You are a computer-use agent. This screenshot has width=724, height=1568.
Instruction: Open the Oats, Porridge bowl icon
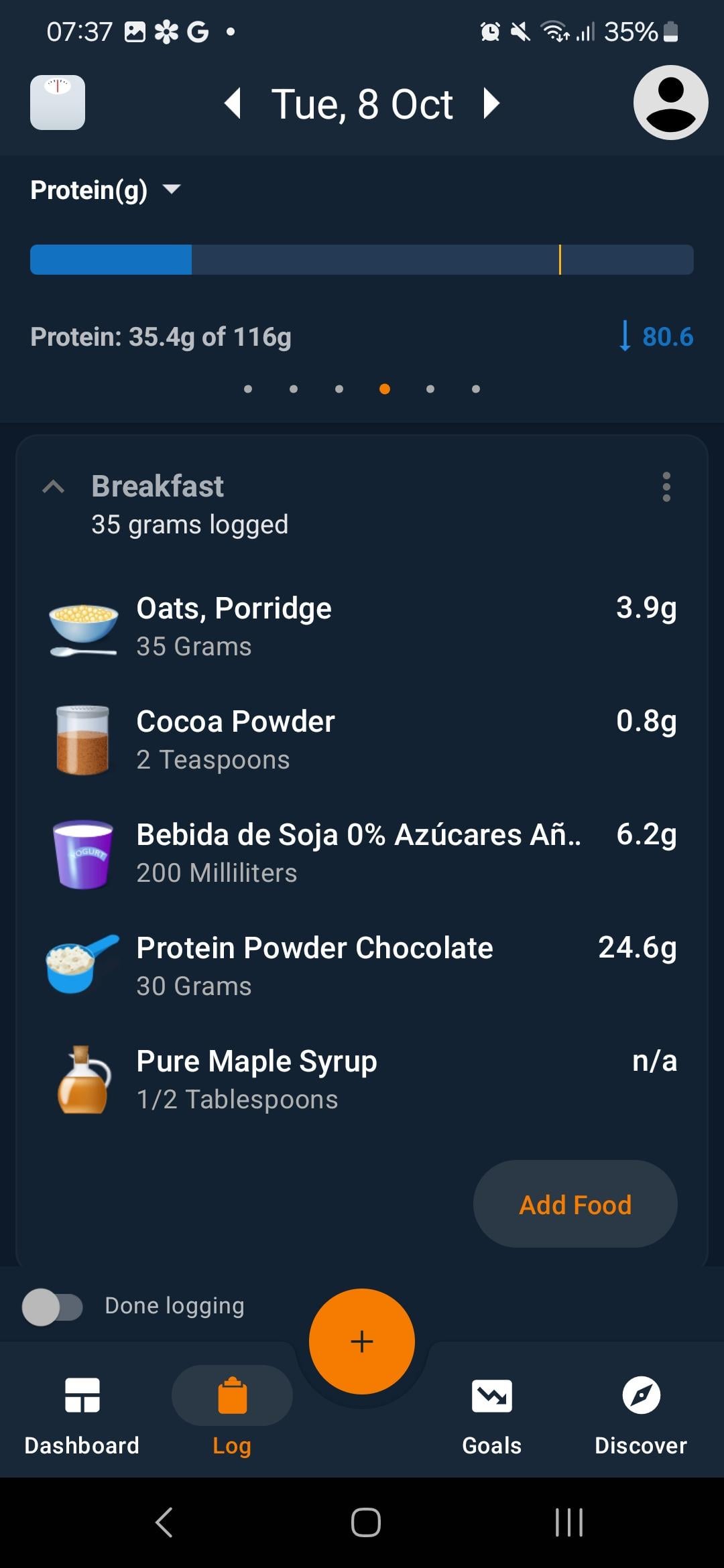click(x=83, y=628)
